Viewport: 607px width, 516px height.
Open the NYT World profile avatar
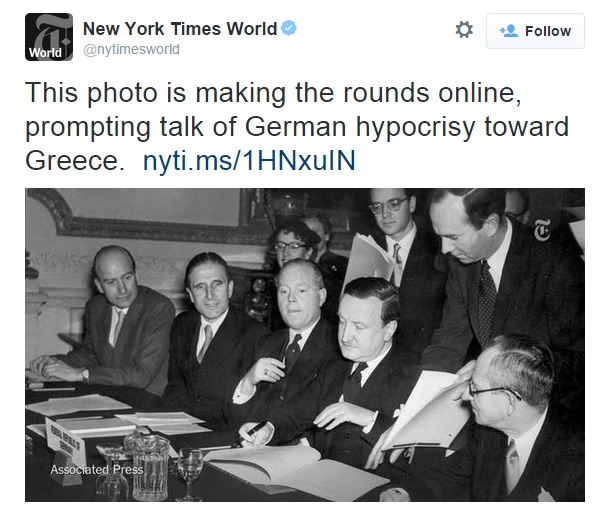click(x=49, y=37)
